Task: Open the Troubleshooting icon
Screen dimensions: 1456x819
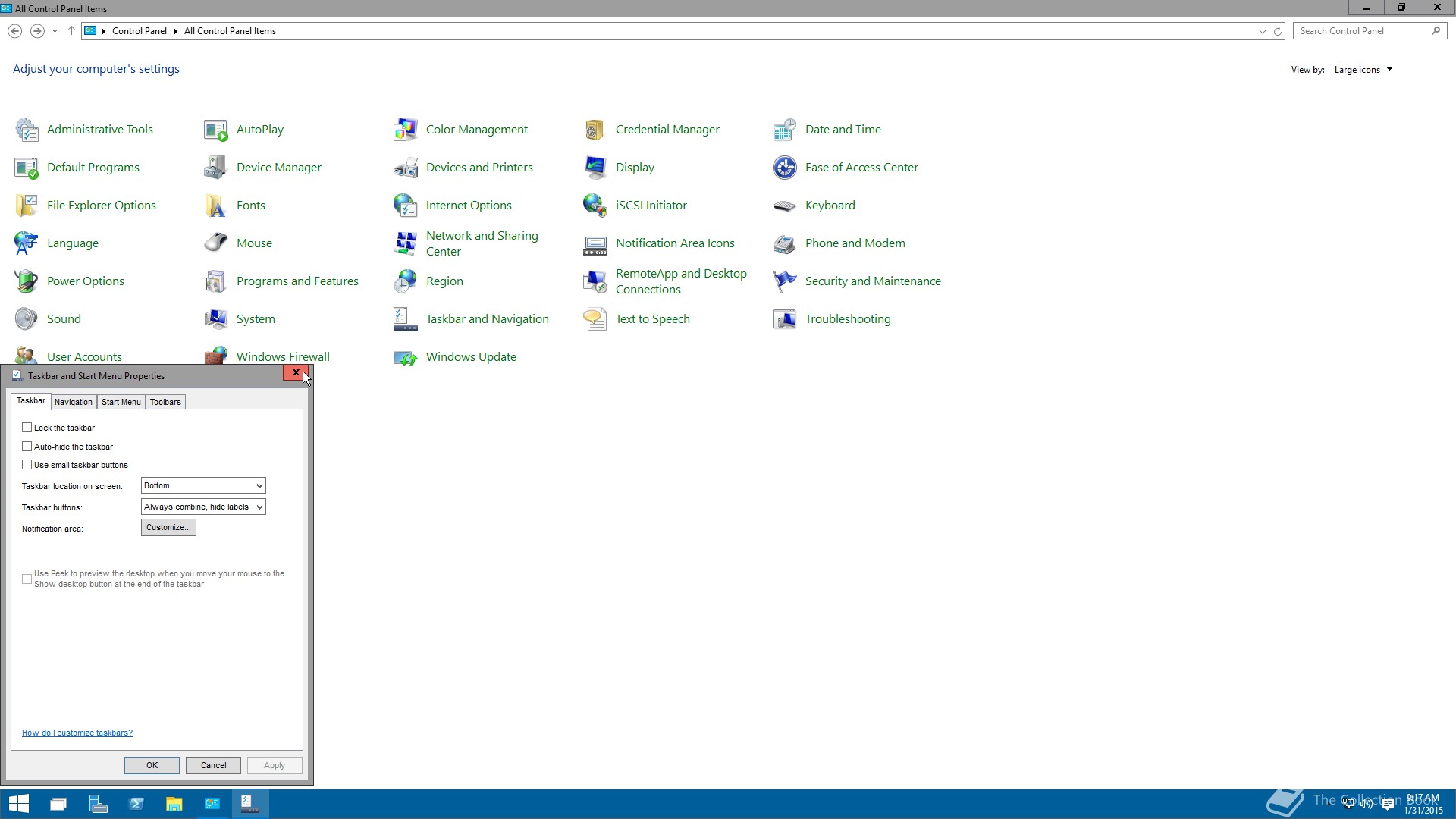Action: click(785, 319)
